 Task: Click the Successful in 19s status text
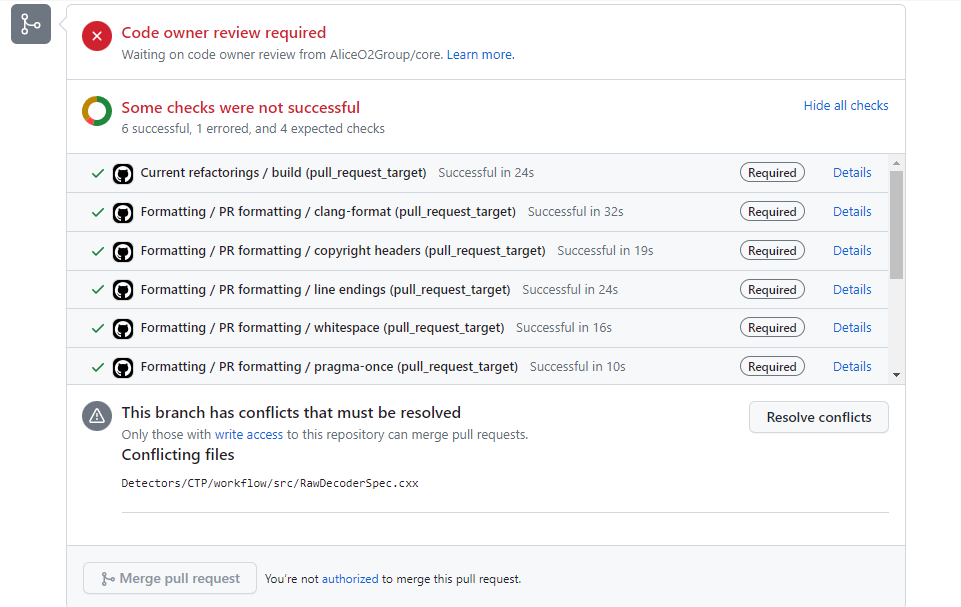coord(605,251)
